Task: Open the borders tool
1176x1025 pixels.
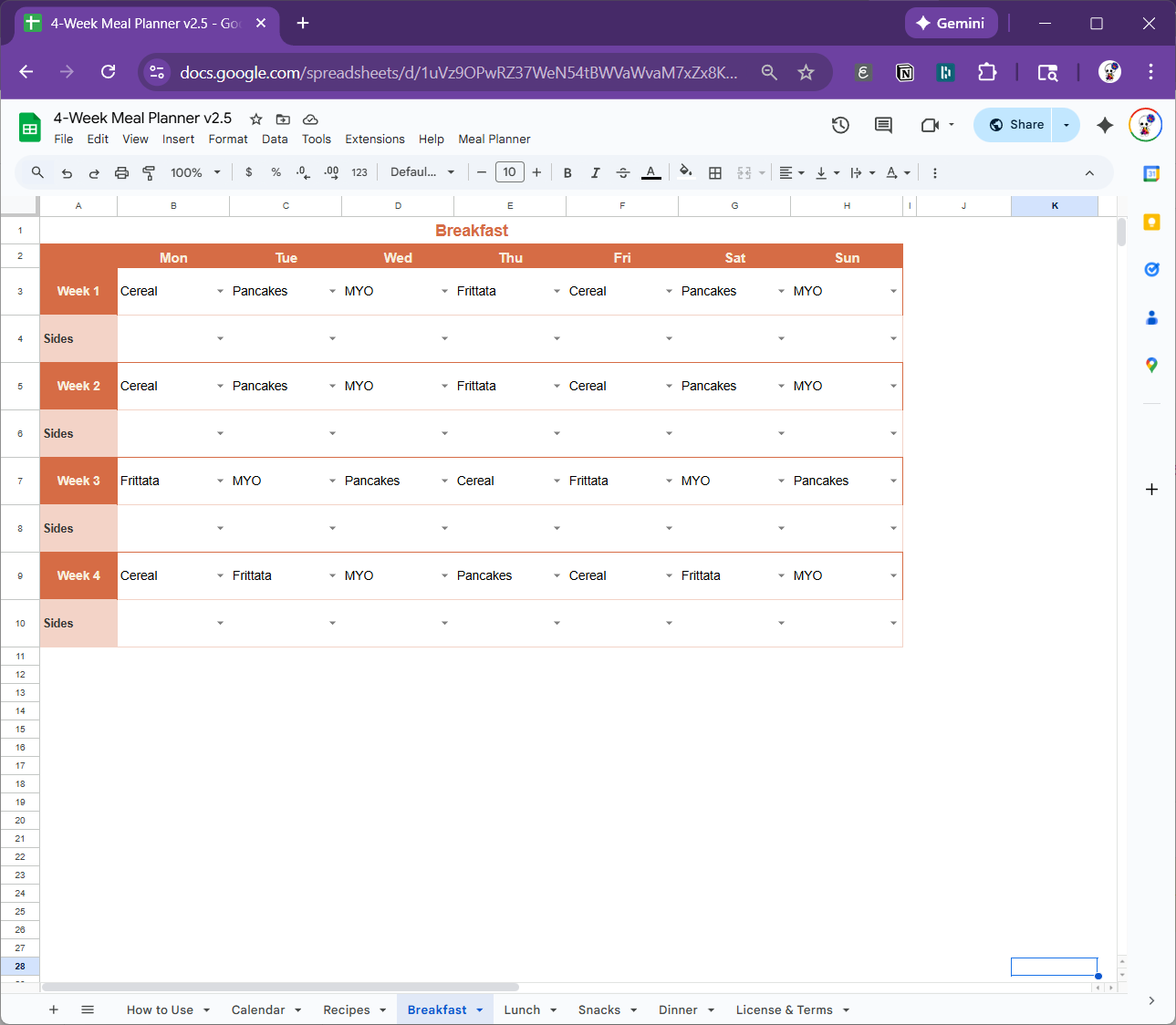Action: tap(715, 172)
